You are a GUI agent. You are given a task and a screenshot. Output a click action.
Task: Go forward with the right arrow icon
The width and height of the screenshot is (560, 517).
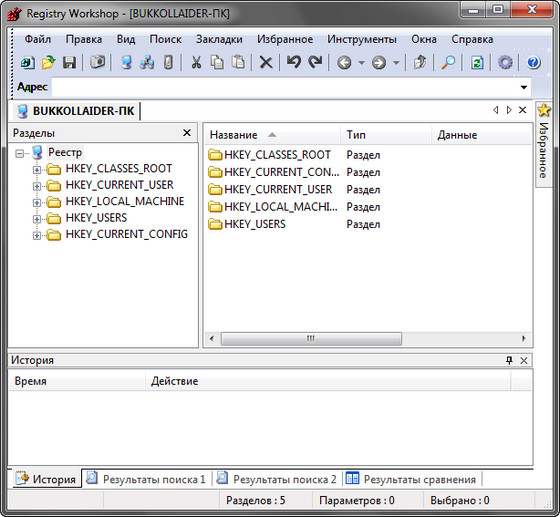point(379,63)
